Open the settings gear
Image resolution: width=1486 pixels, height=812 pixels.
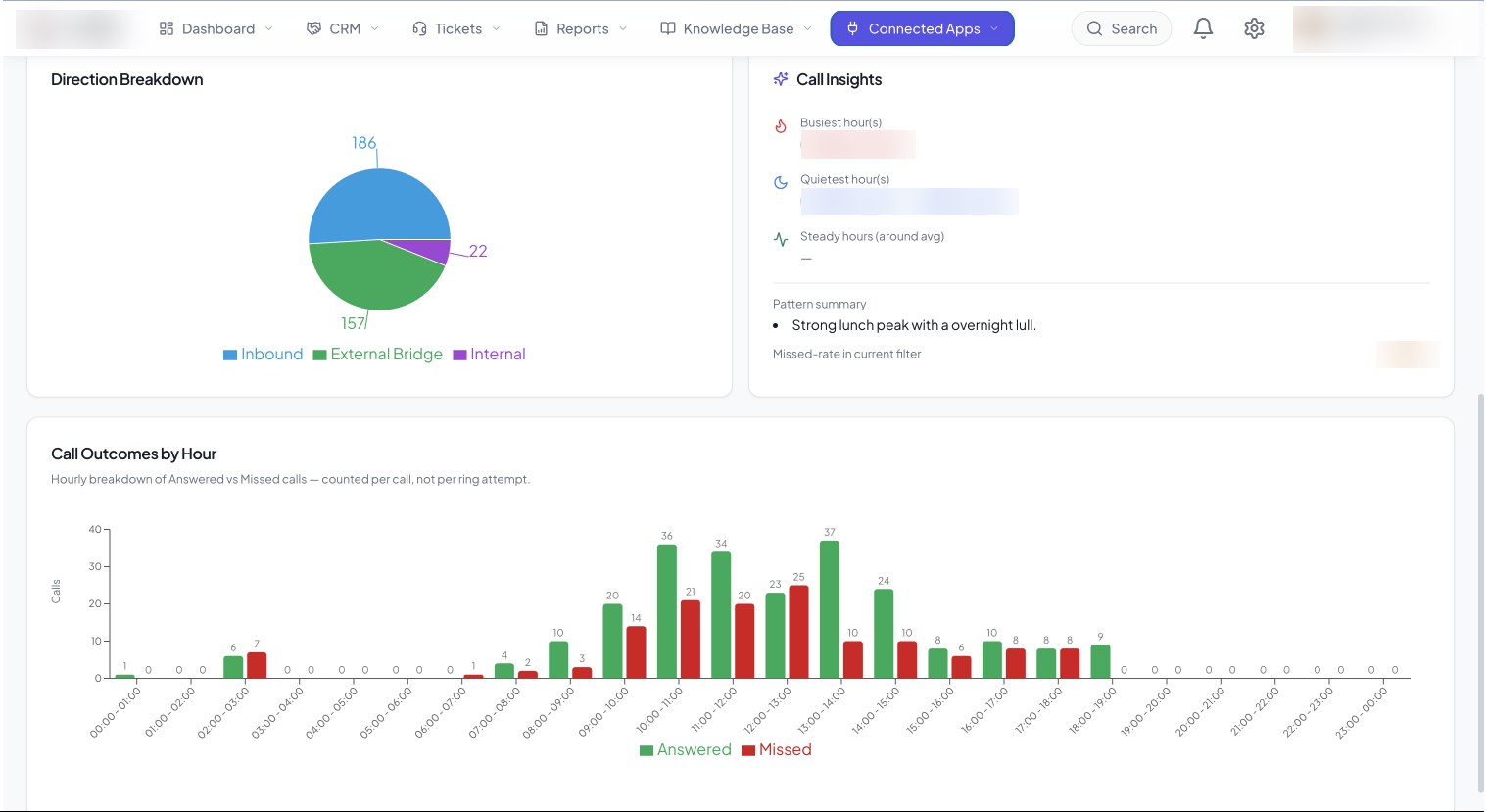point(1254,28)
